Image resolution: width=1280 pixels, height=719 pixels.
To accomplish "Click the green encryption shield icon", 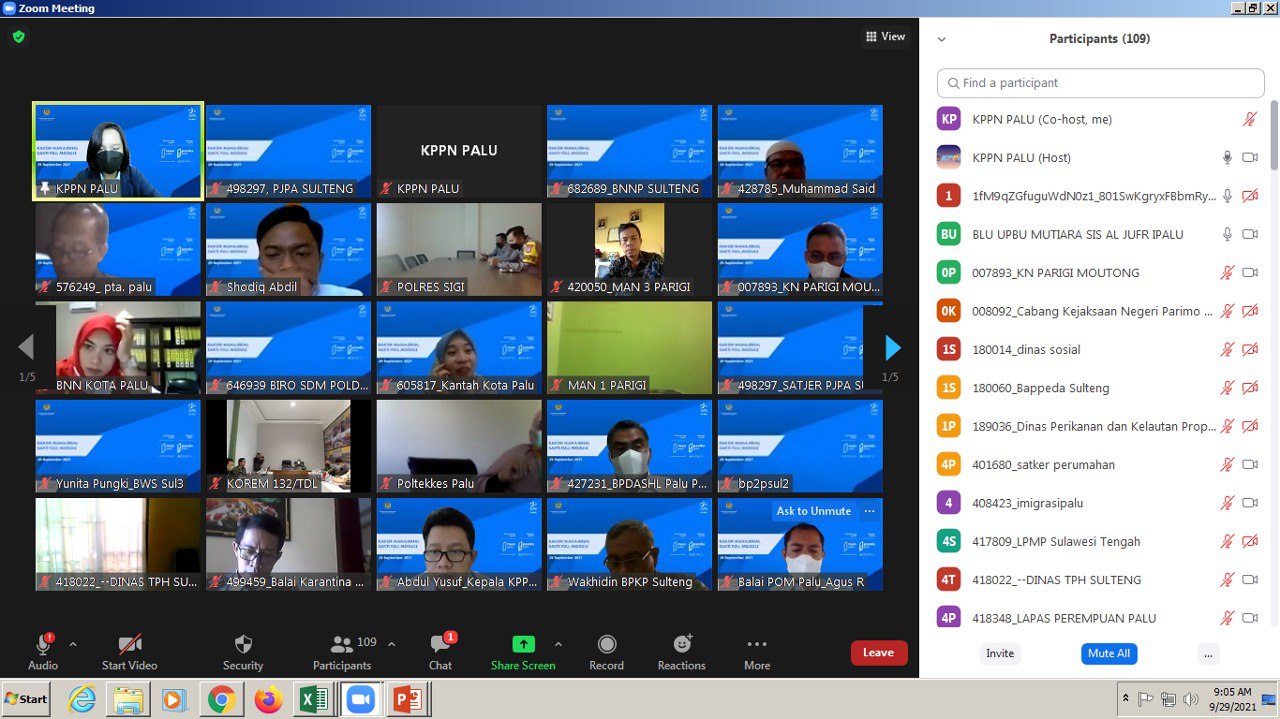I will (18, 37).
